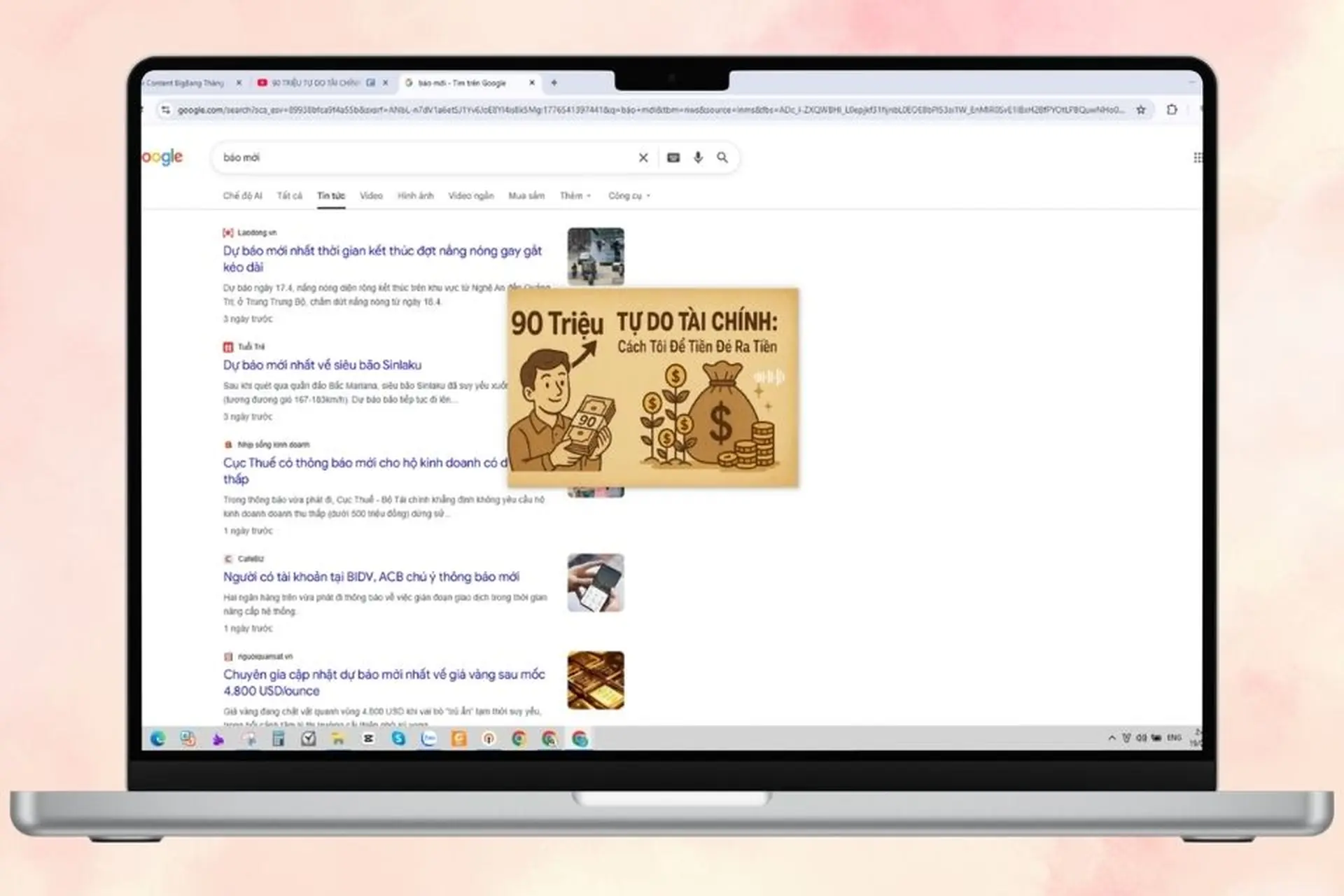Open Zalo from the taskbar
1344x896 pixels.
(x=428, y=738)
